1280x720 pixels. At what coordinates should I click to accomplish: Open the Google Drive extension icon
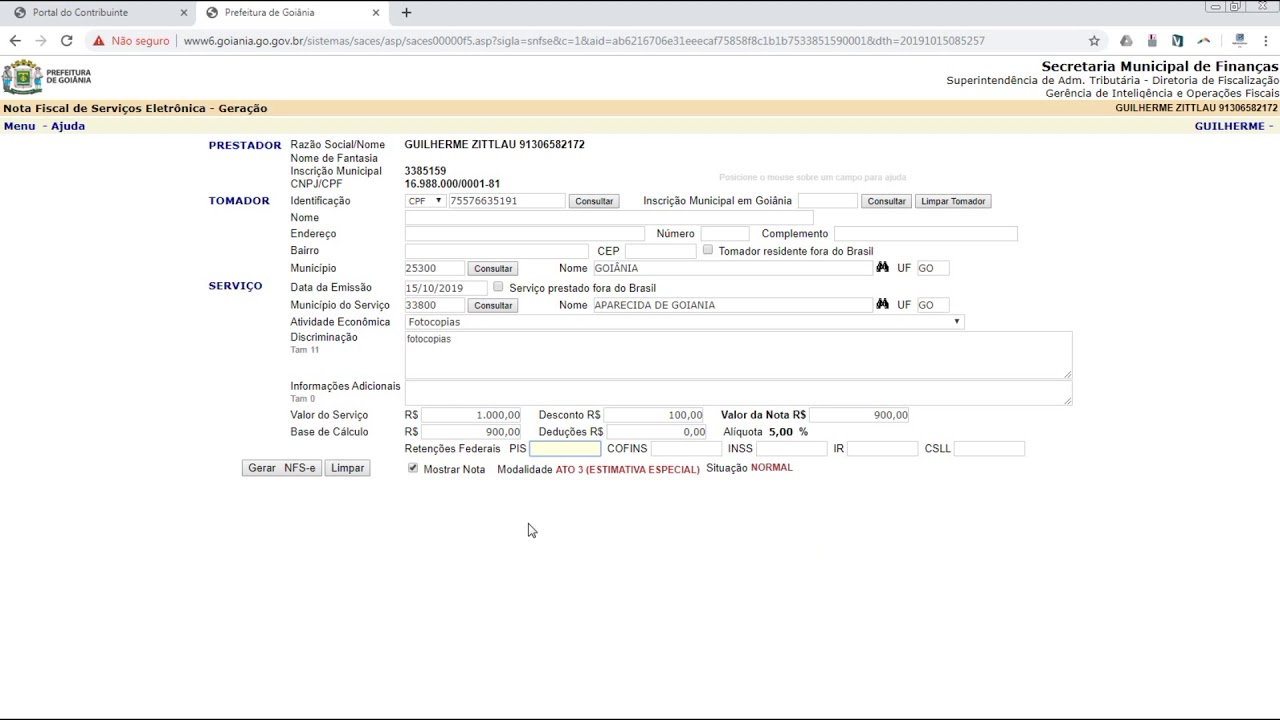pyautogui.click(x=1126, y=41)
